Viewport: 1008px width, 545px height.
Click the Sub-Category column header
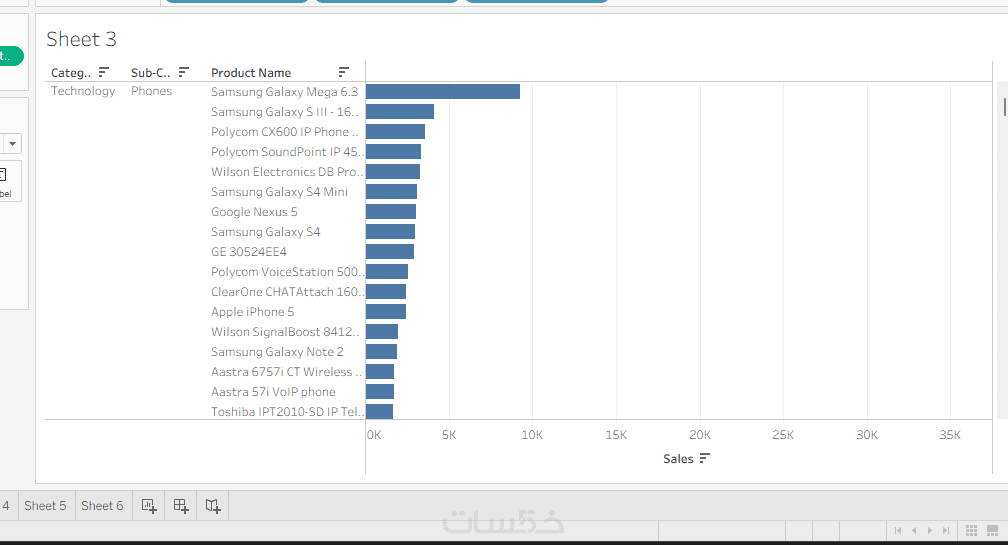(150, 73)
